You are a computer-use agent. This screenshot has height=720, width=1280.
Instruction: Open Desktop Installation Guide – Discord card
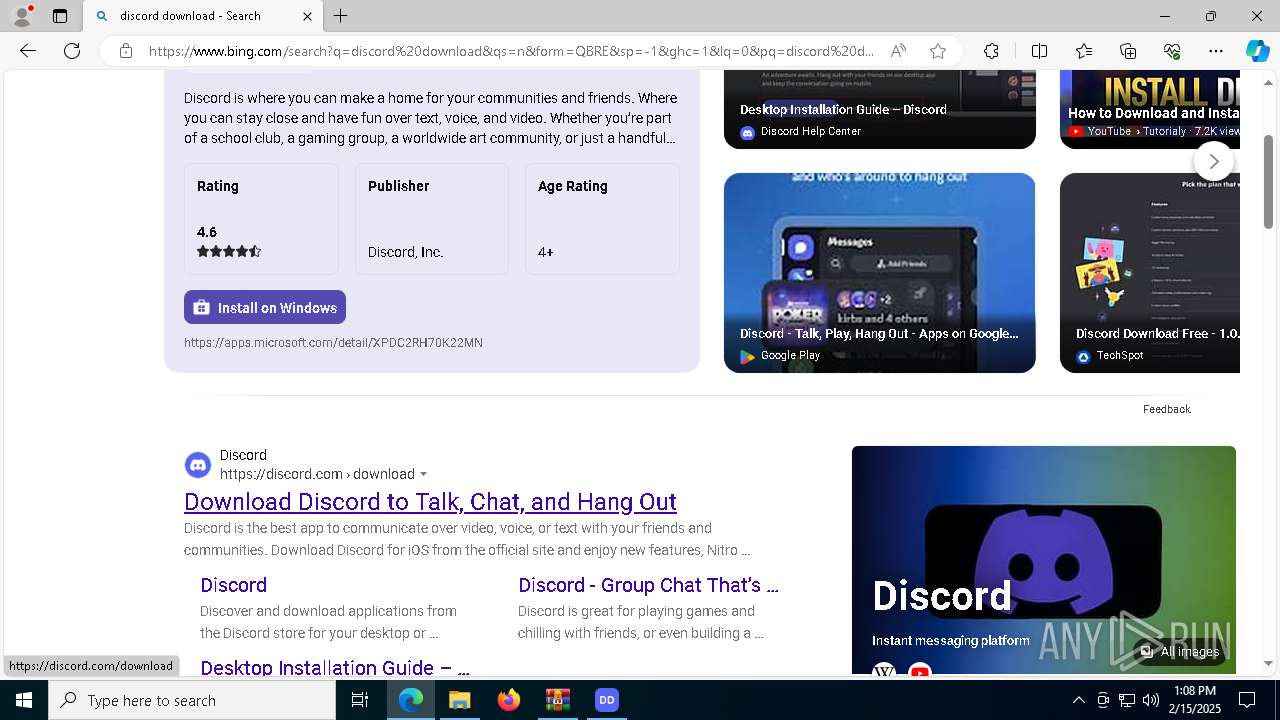click(x=880, y=109)
